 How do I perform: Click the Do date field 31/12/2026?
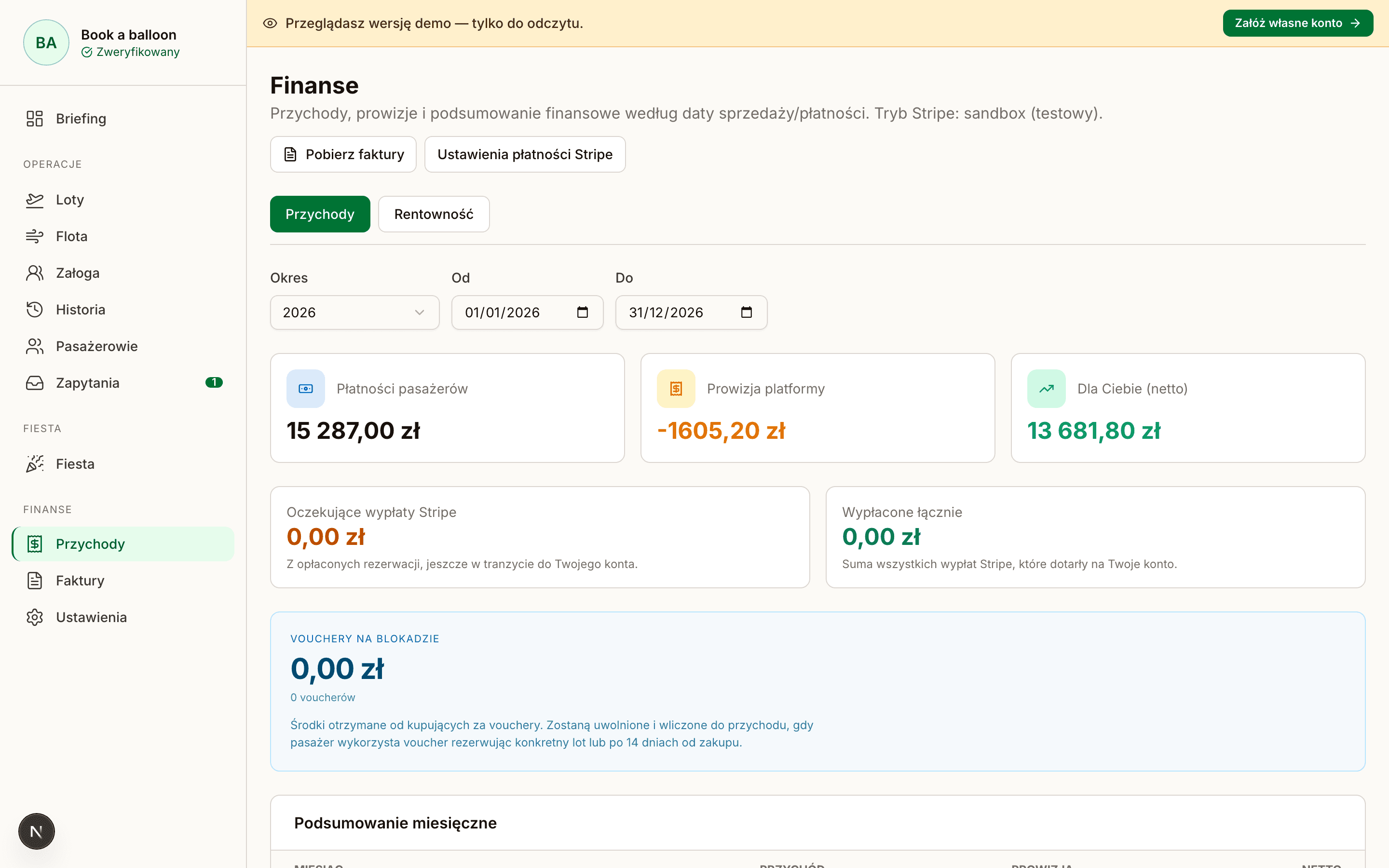click(x=691, y=312)
